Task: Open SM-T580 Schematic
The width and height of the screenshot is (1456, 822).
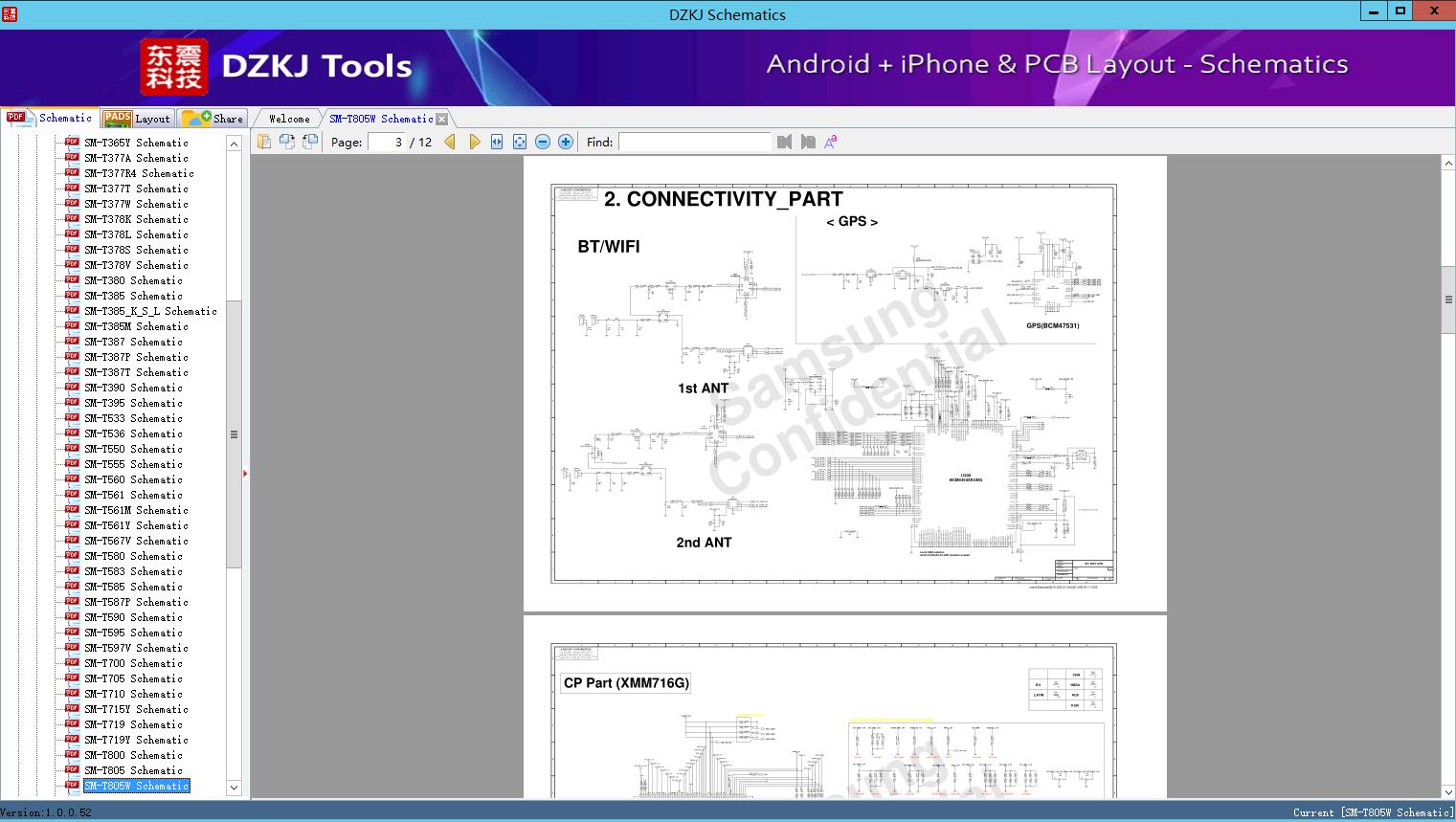Action: point(133,556)
